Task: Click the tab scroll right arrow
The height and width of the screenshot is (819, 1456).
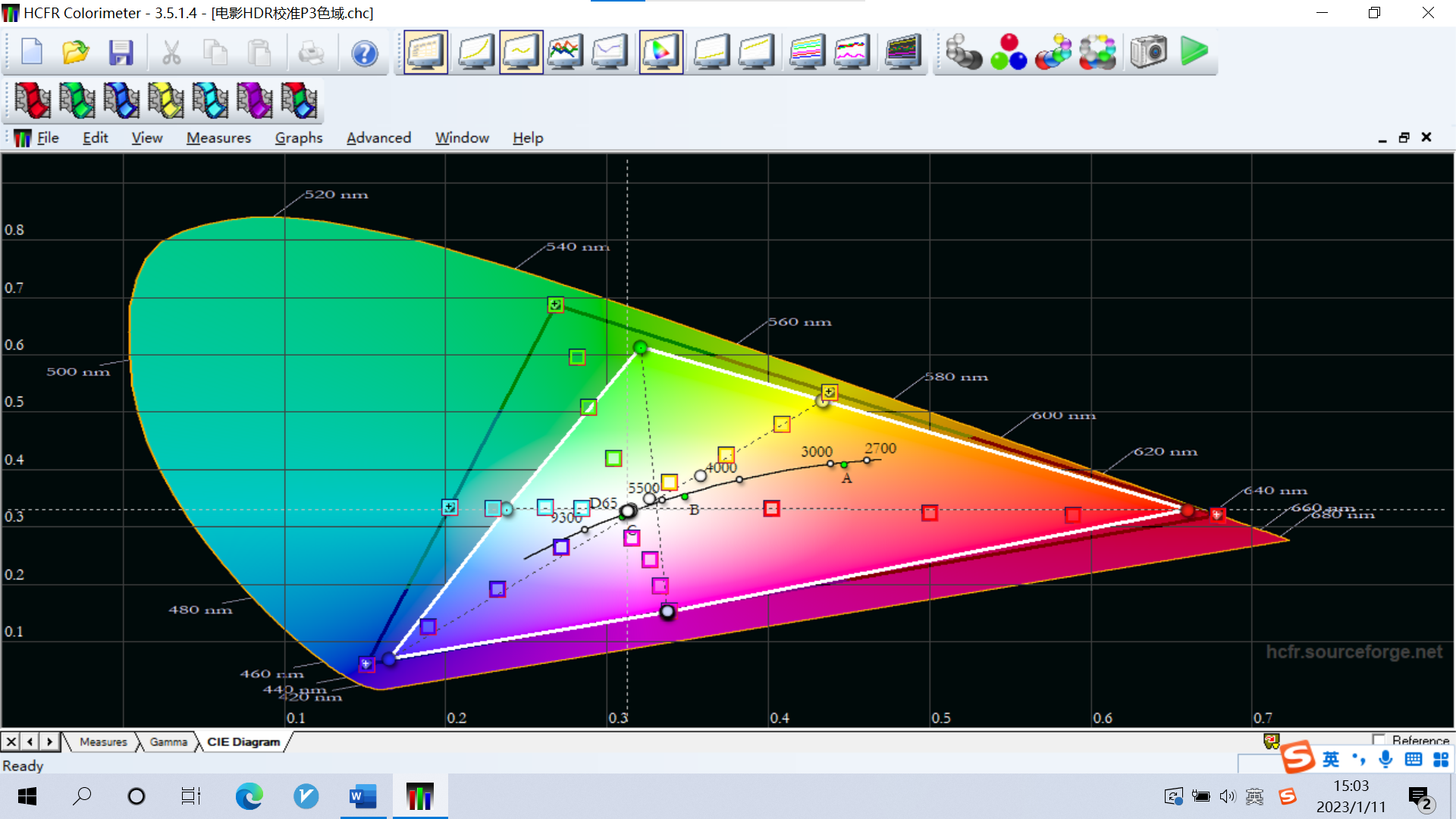Action: pyautogui.click(x=50, y=742)
